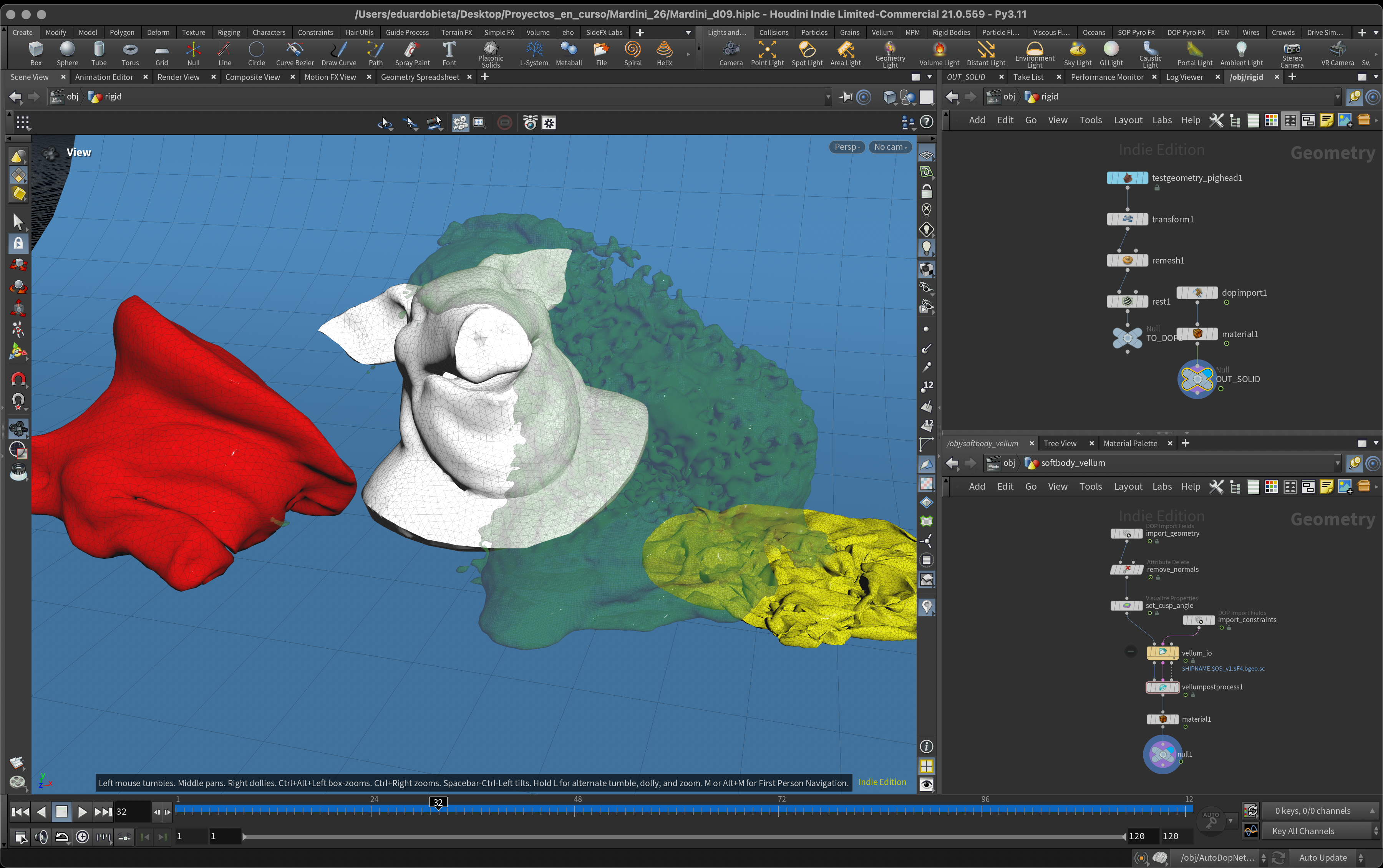Open the Layout menu in rigid network

pyautogui.click(x=1128, y=120)
